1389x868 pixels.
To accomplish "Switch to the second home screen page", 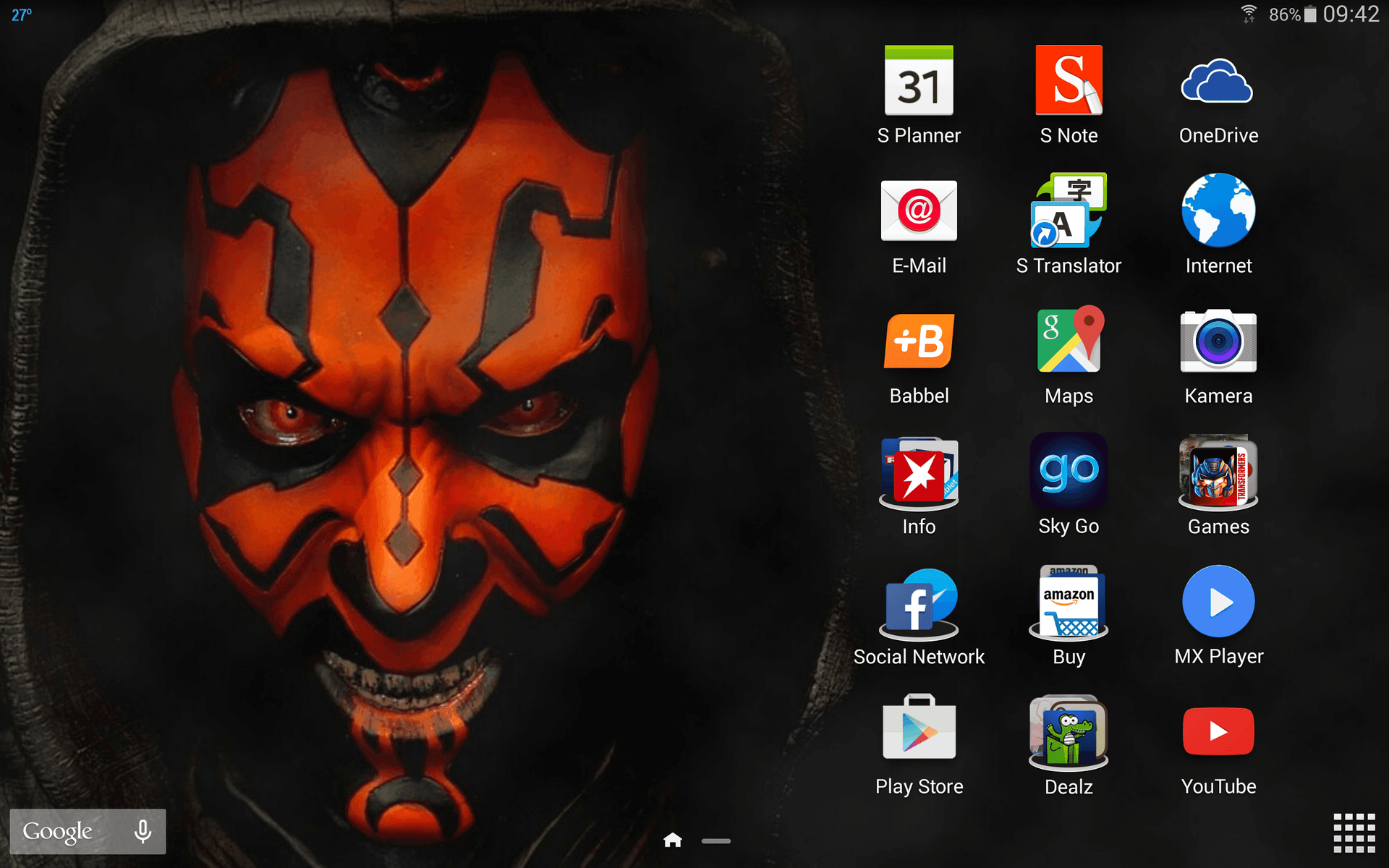I will 716,841.
